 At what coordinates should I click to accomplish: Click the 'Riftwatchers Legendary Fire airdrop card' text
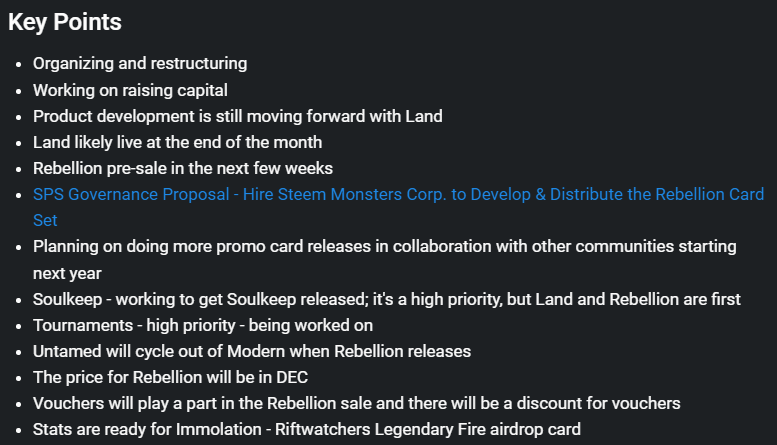tap(428, 429)
